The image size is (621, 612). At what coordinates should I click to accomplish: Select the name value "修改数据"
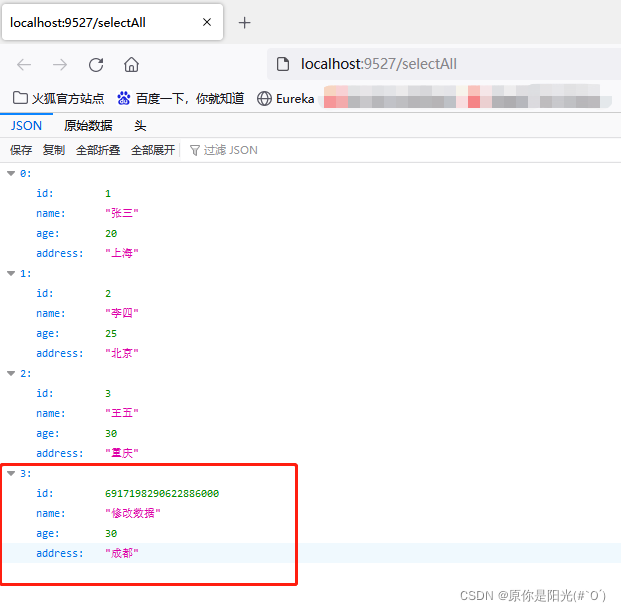coord(133,513)
